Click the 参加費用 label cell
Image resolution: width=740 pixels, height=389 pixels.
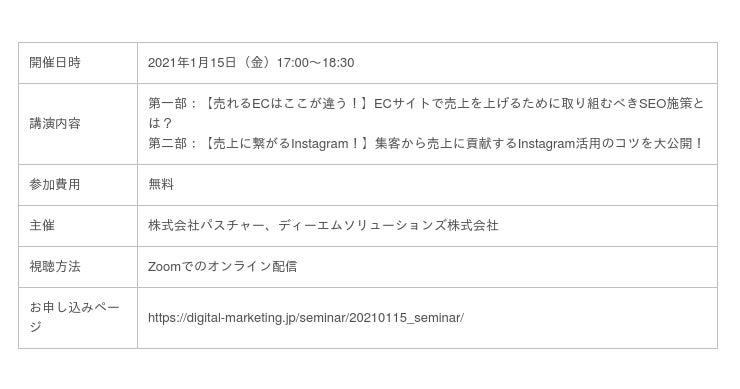[x=78, y=185]
